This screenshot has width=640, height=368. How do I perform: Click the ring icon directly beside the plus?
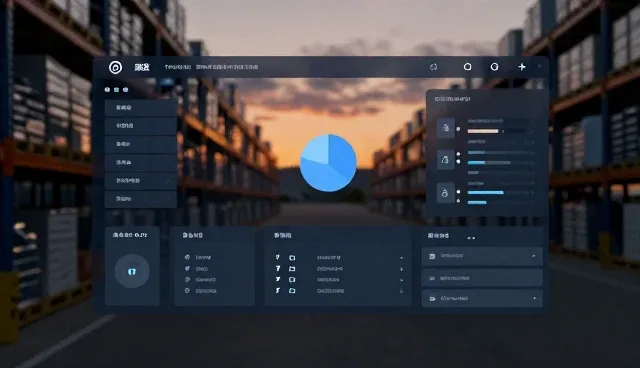[x=494, y=67]
